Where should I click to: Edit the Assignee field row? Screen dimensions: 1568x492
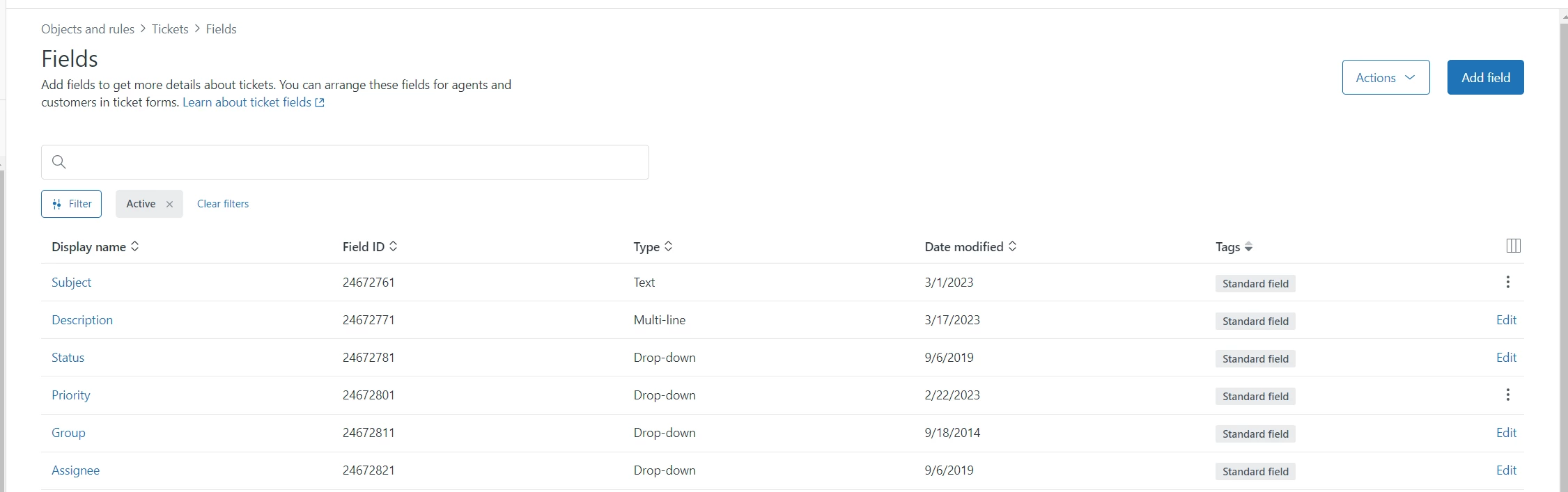[1506, 470]
